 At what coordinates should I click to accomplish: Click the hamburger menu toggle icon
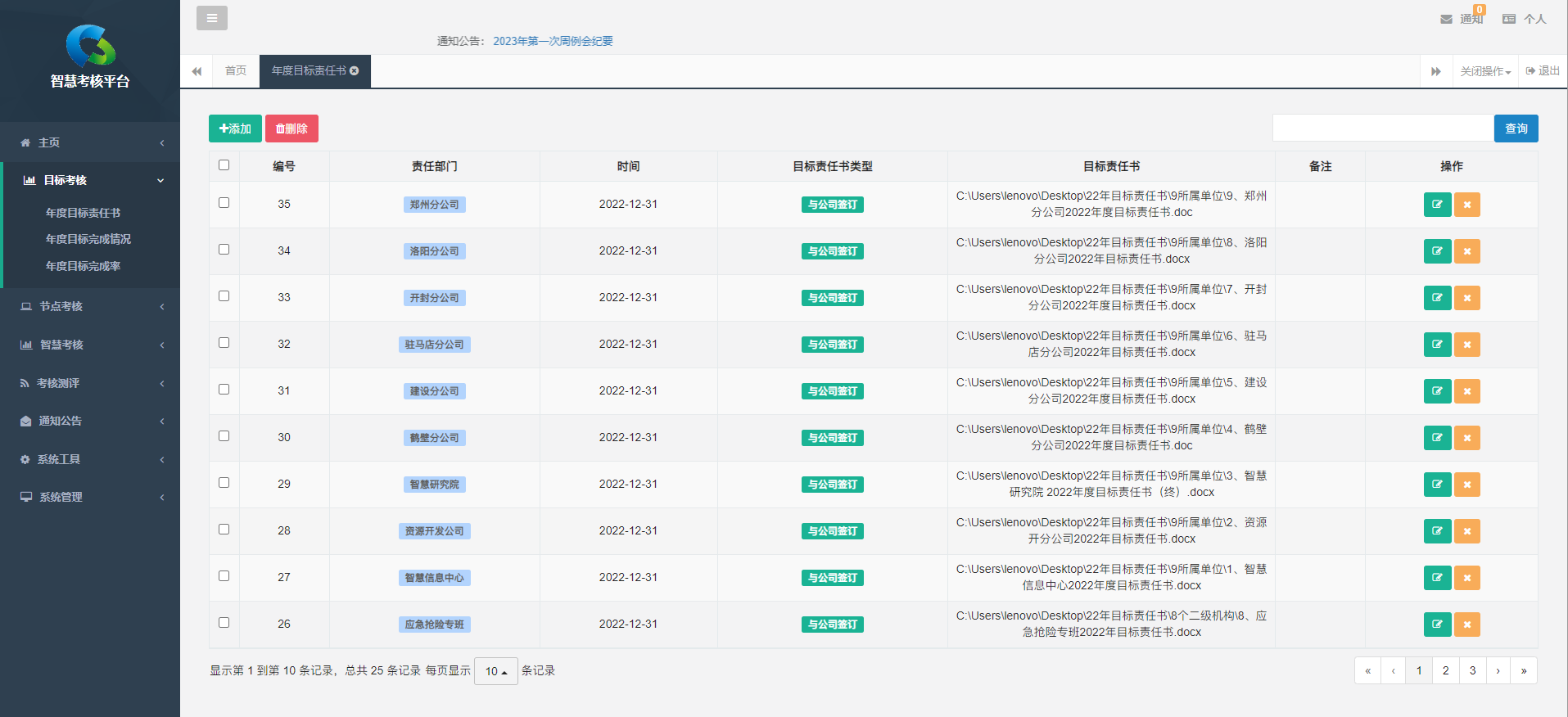(211, 18)
